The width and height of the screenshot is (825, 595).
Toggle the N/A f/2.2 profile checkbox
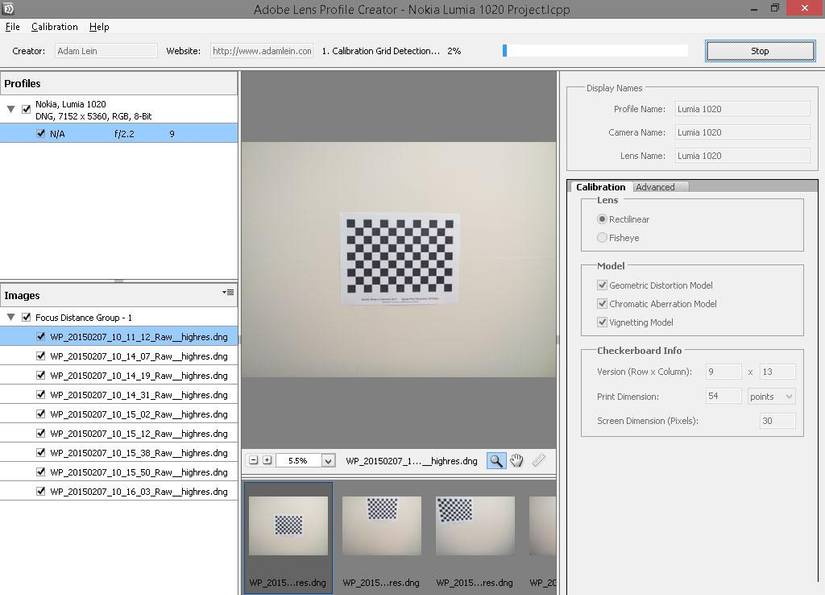[41, 134]
